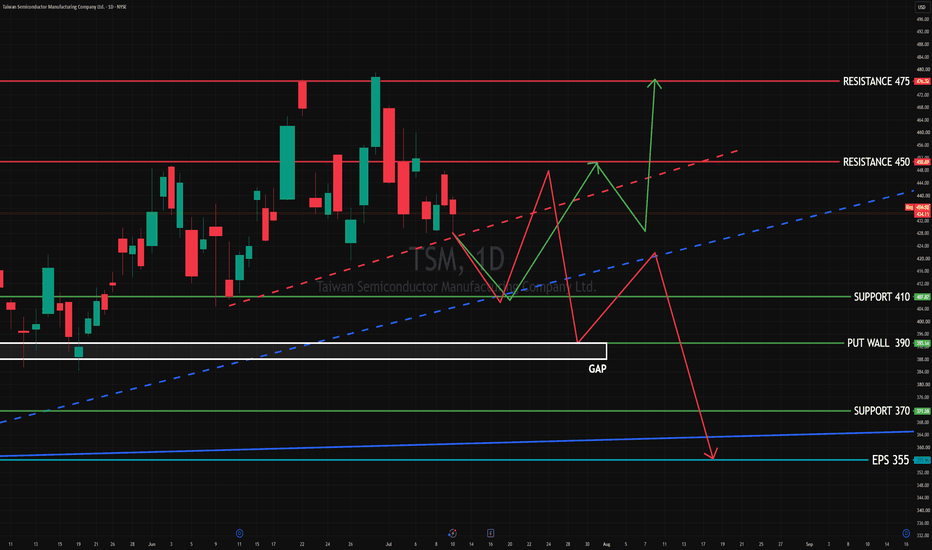Select the RESISTANCE 475 label
Image resolution: width=932 pixels, height=550 pixels.
click(876, 81)
